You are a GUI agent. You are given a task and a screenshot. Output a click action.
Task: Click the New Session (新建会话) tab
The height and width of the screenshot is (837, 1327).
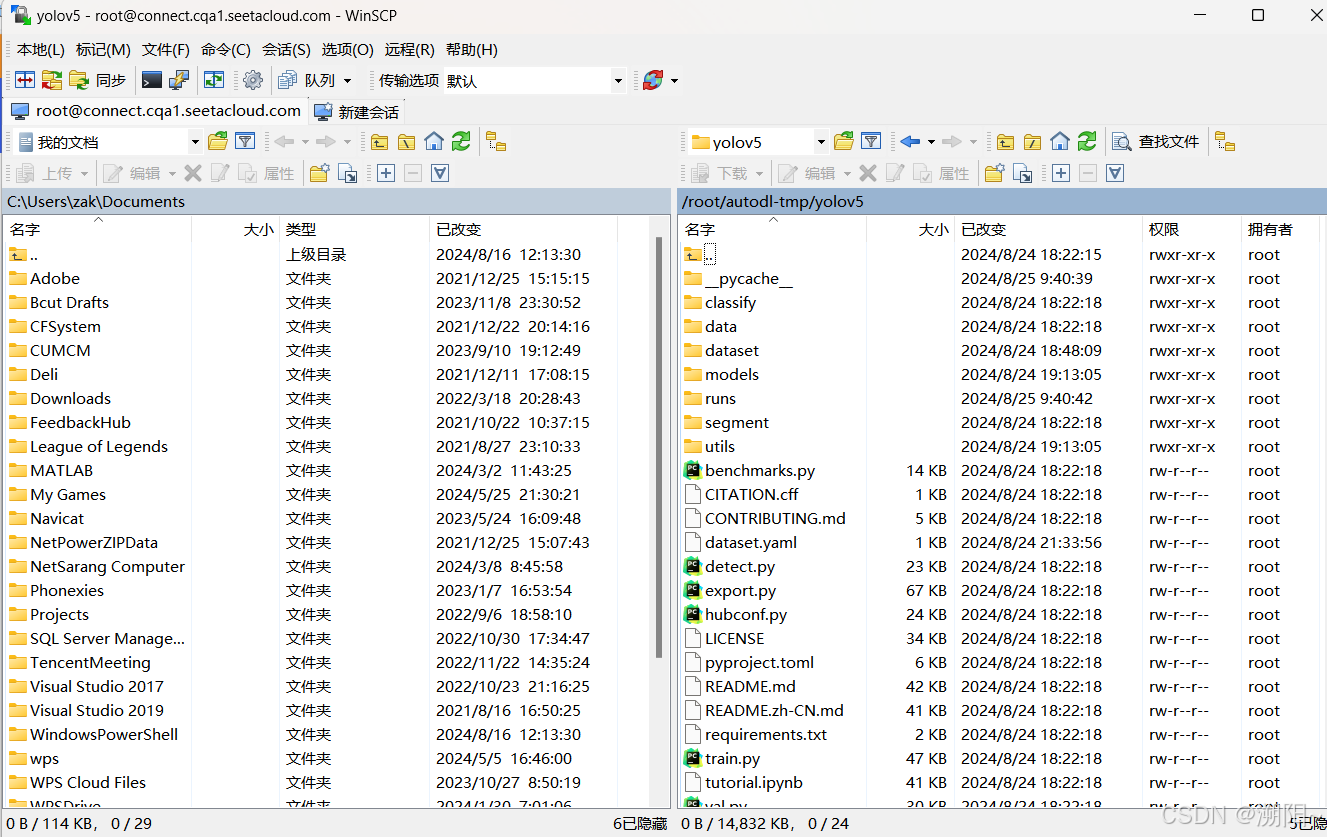[x=357, y=111]
